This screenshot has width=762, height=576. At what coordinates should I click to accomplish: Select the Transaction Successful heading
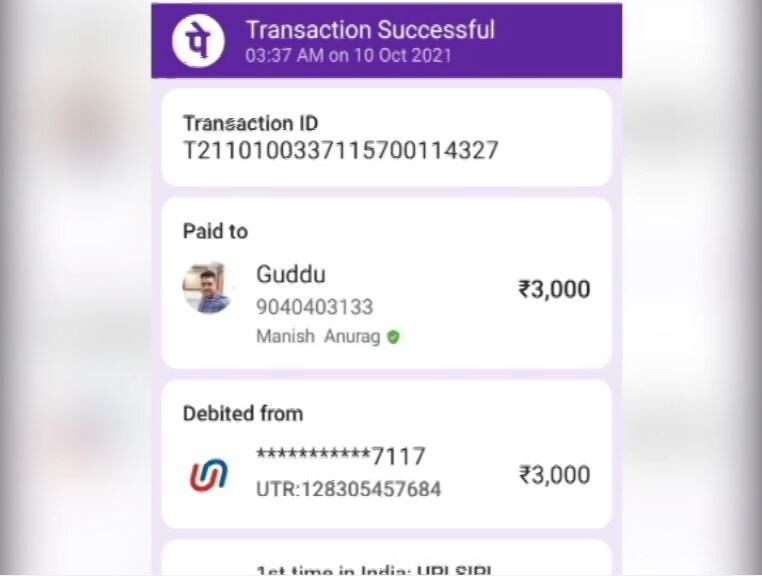pos(370,30)
